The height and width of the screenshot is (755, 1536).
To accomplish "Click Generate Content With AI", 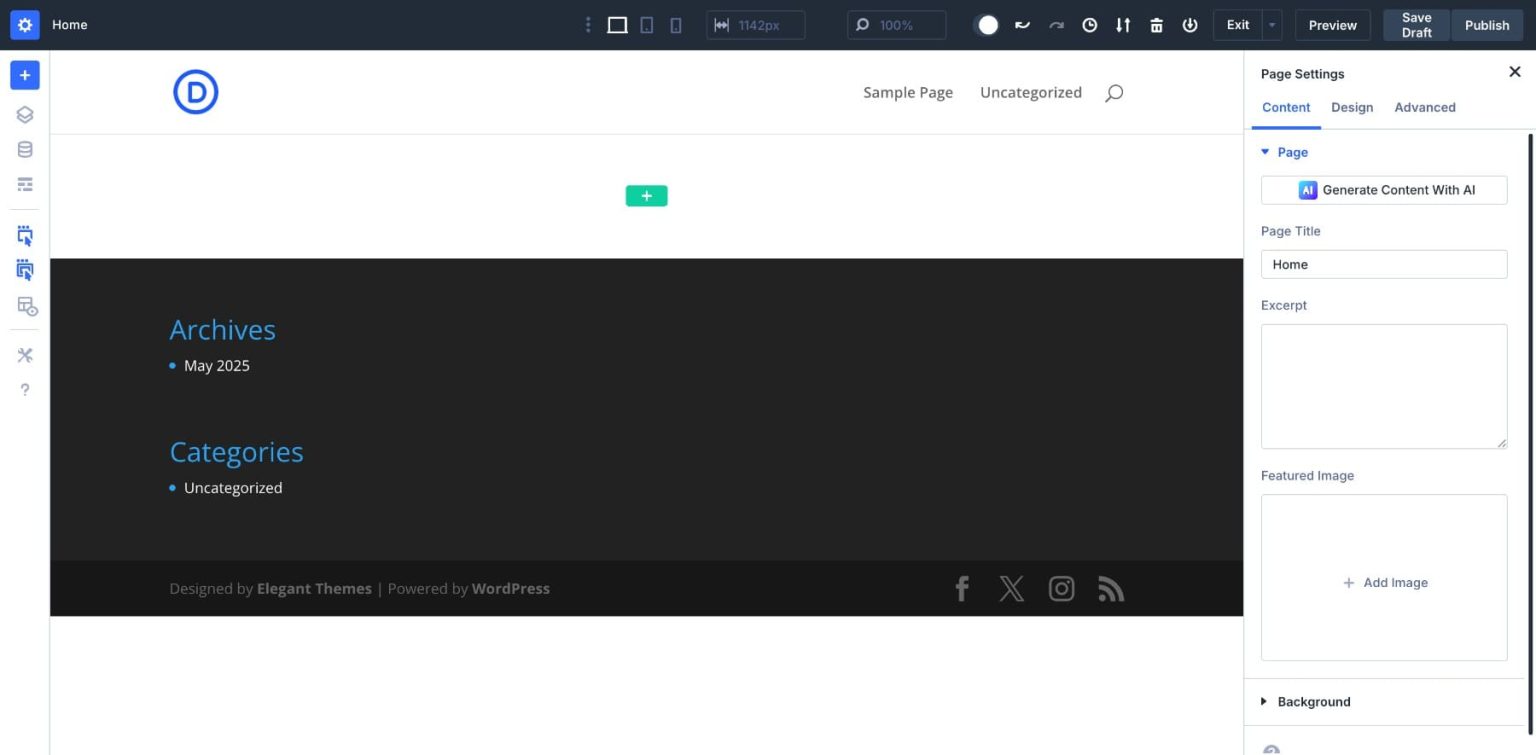I will click(x=1384, y=190).
